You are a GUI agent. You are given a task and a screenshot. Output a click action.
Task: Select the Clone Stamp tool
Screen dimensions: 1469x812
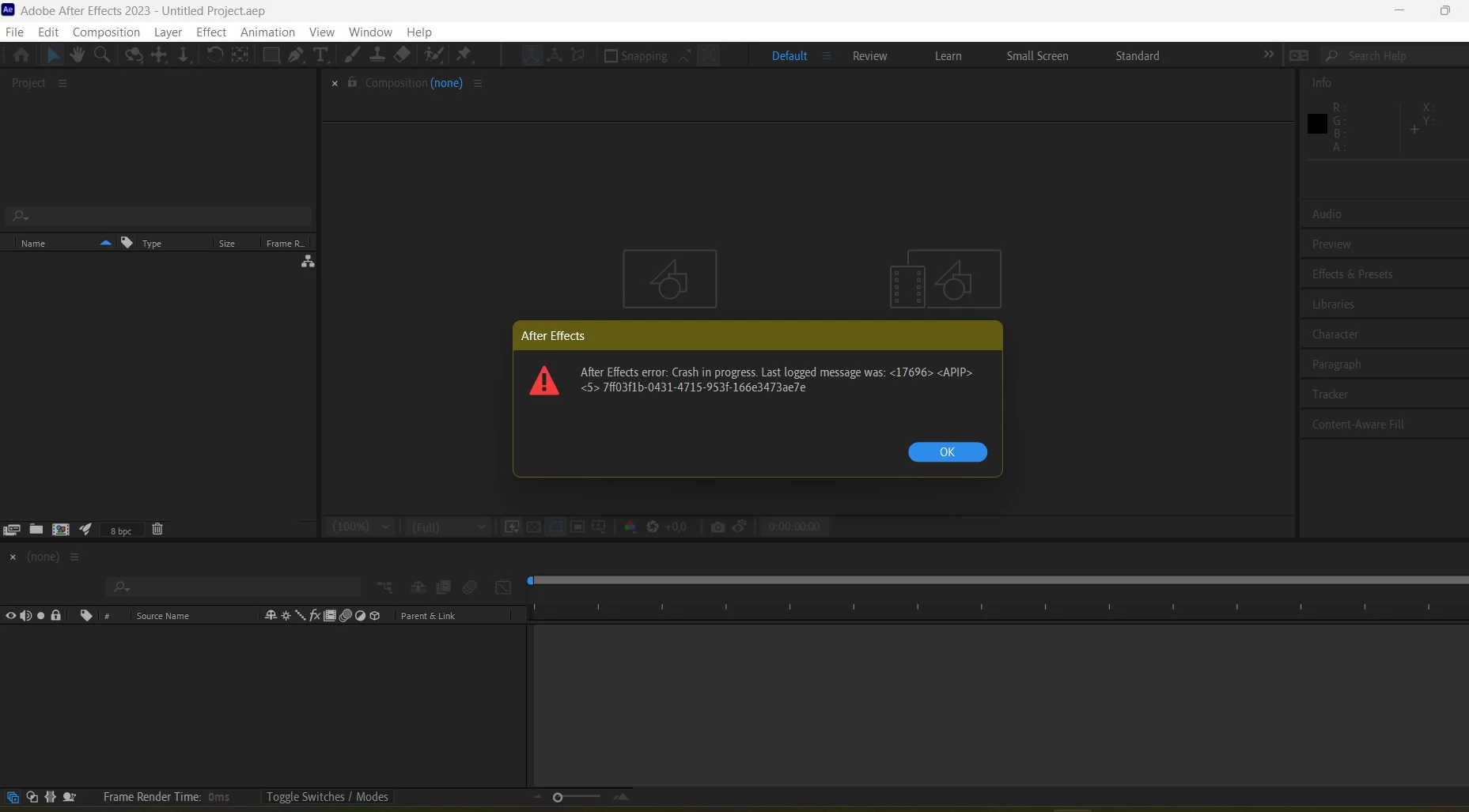[377, 55]
